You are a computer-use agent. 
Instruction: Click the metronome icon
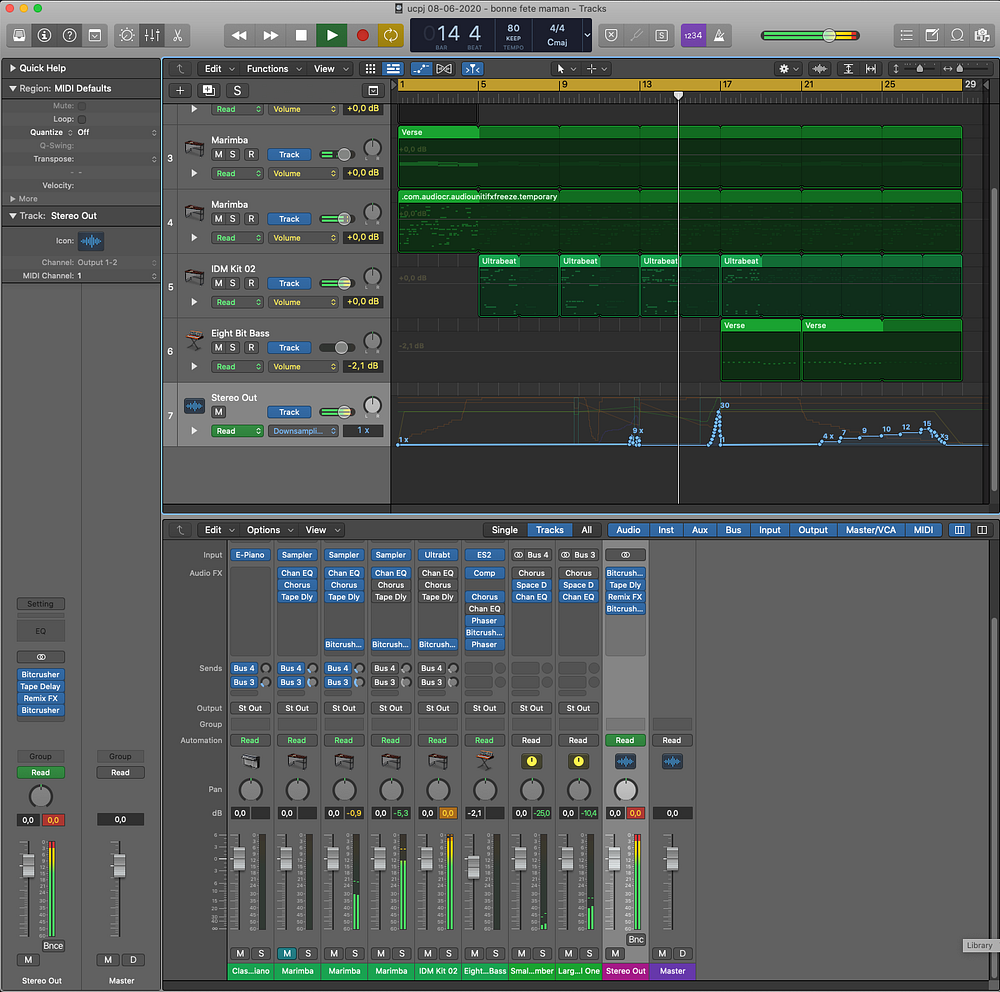(720, 35)
